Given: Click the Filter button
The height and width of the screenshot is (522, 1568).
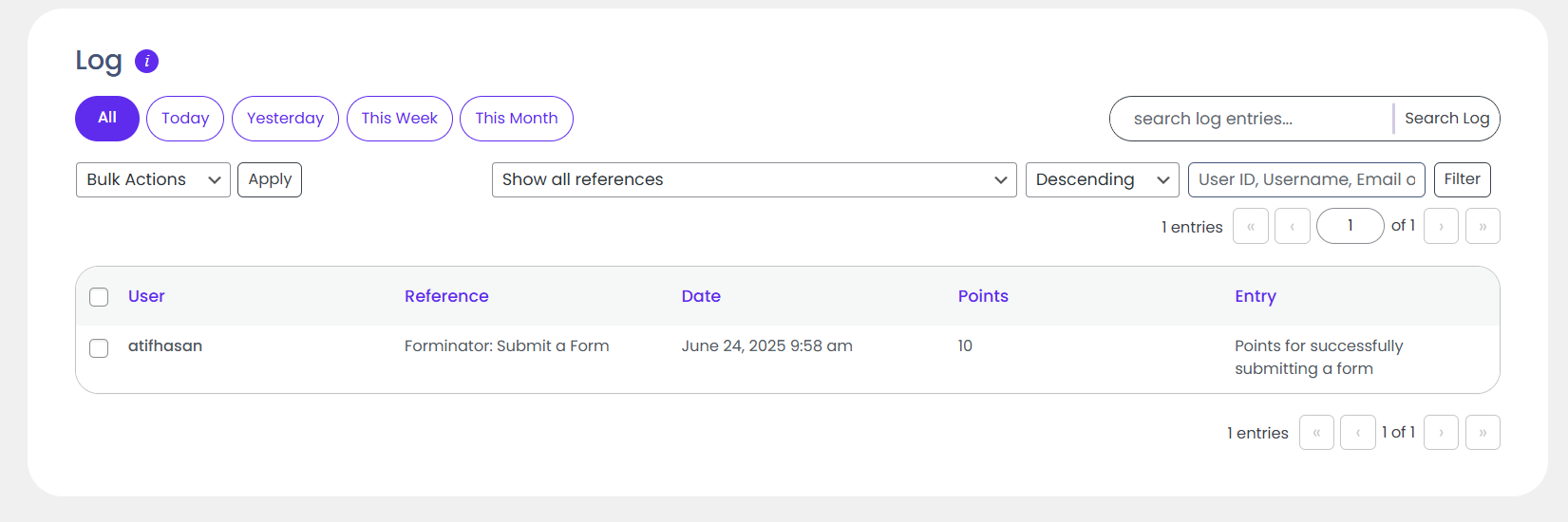Looking at the screenshot, I should click(x=1462, y=179).
